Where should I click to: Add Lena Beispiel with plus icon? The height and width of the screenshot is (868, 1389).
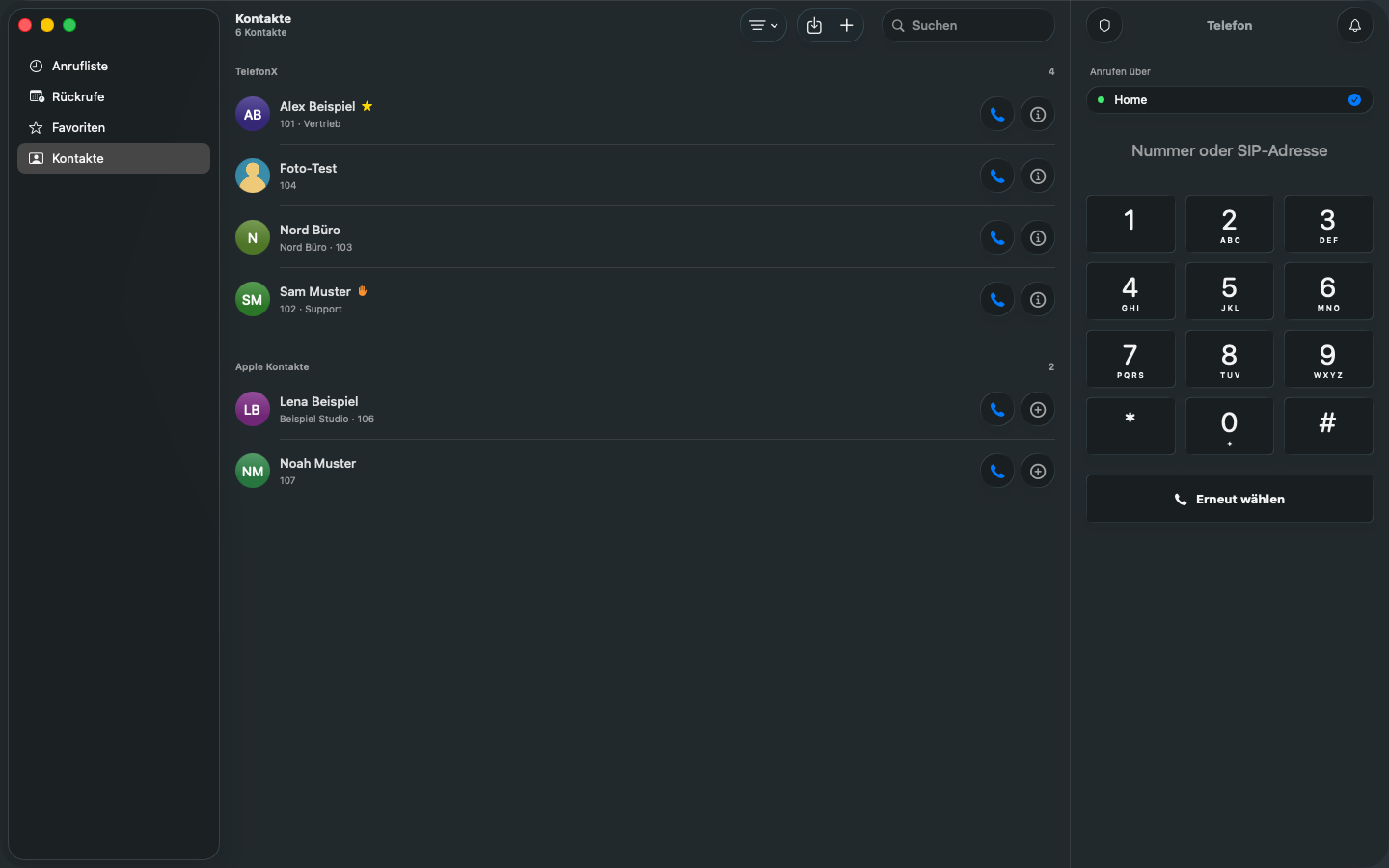pyautogui.click(x=1038, y=410)
